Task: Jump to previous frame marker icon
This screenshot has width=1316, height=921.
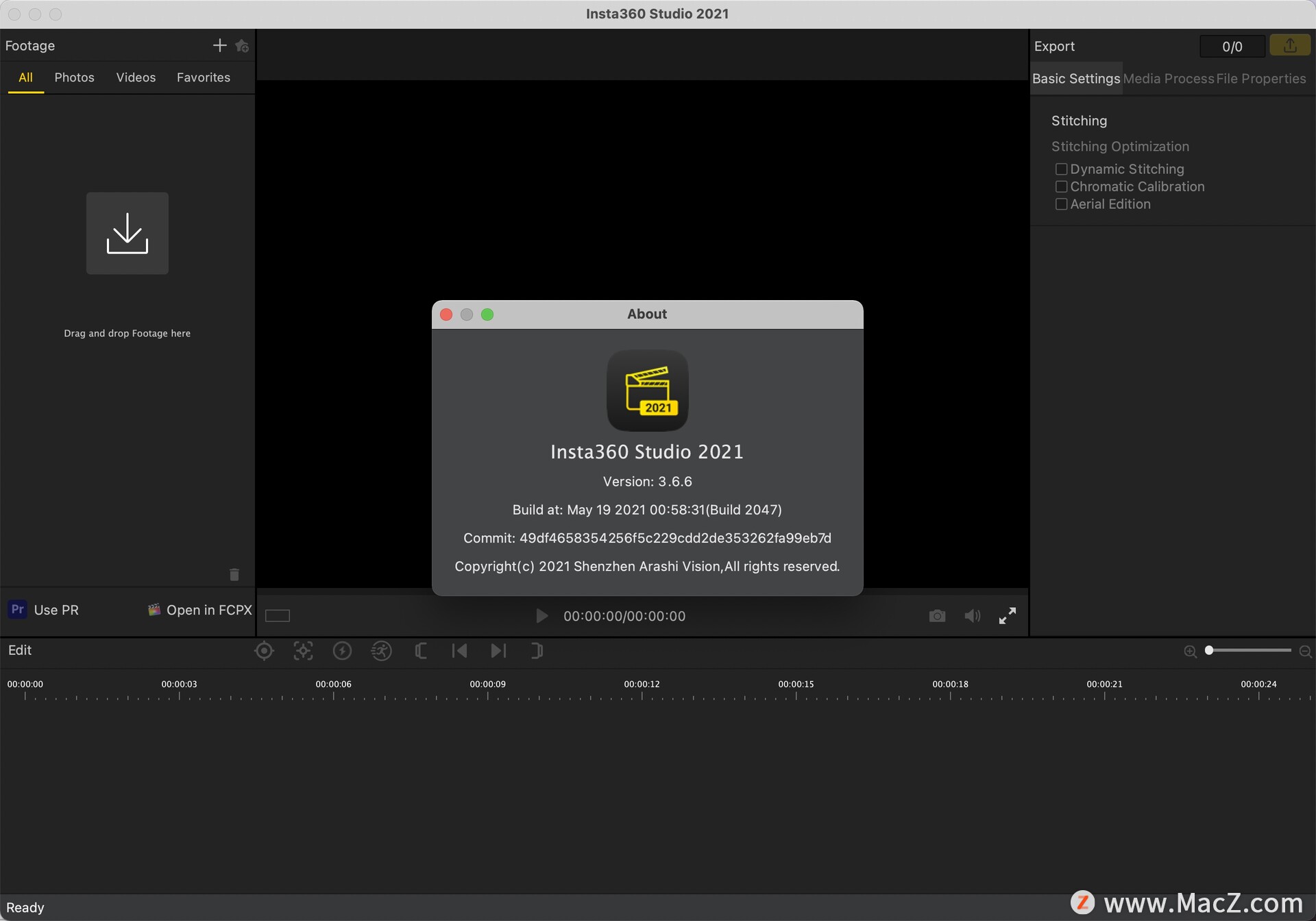Action: point(459,651)
